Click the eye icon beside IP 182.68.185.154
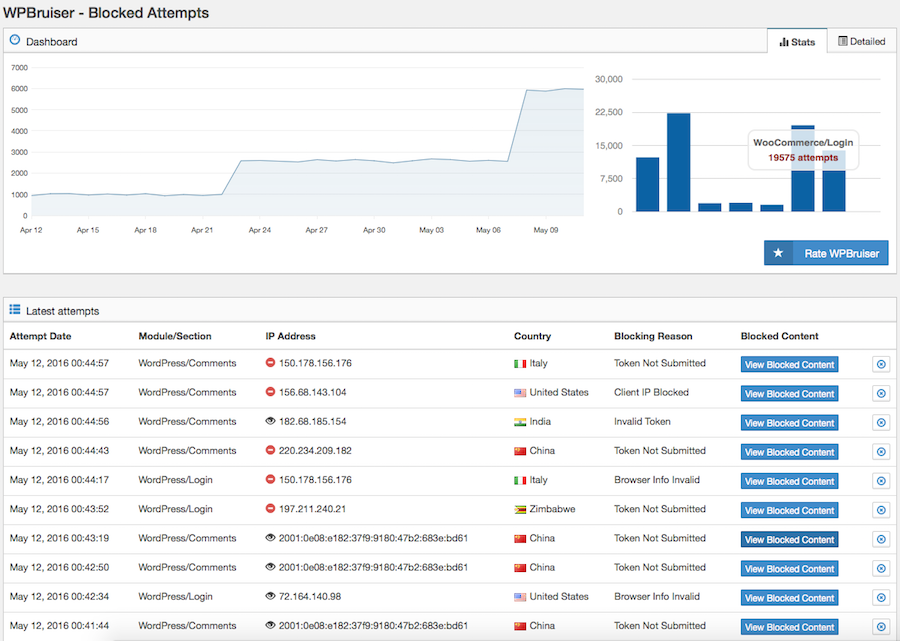Viewport: 900px width, 641px height. (x=270, y=422)
